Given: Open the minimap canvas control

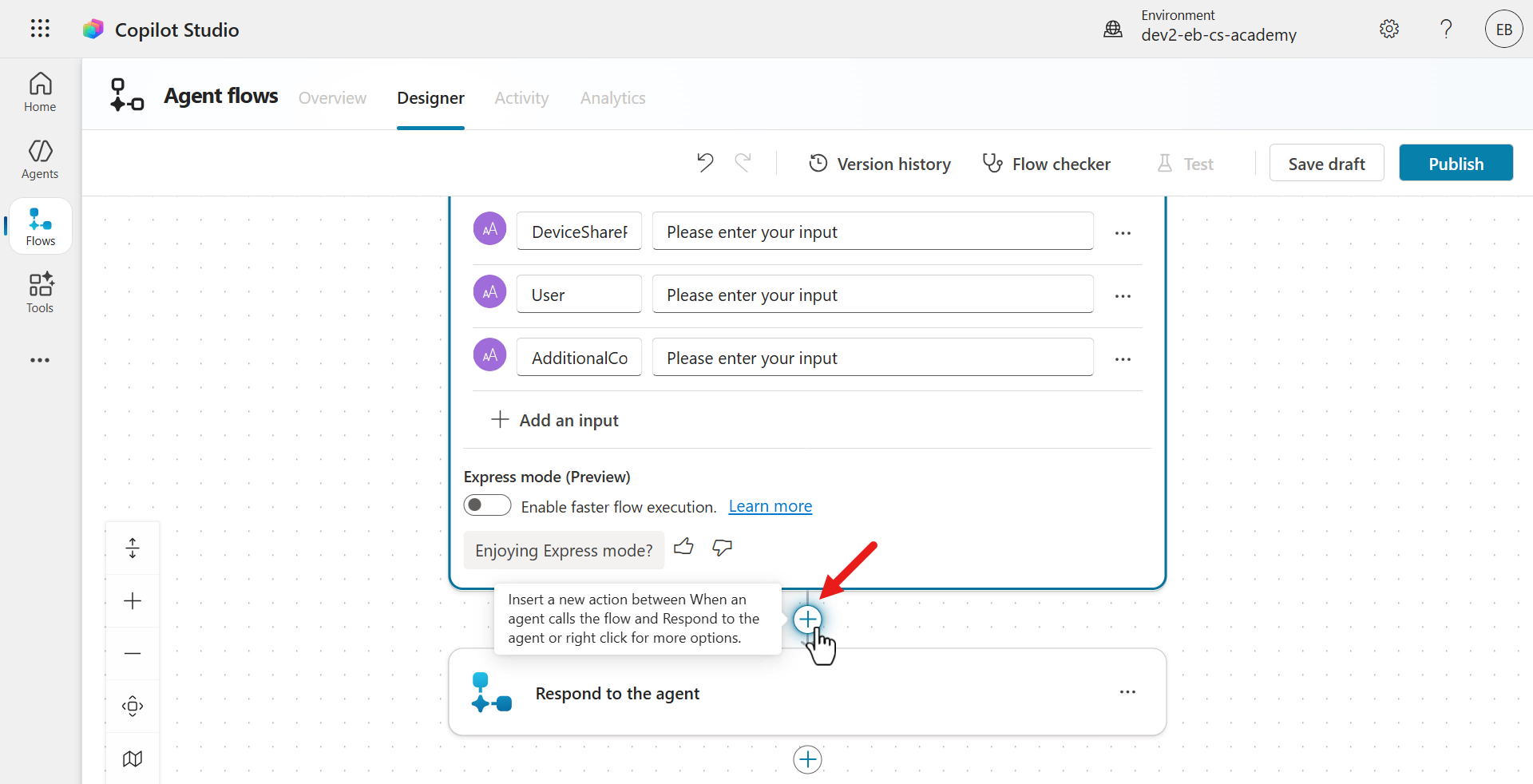Looking at the screenshot, I should tap(133, 758).
